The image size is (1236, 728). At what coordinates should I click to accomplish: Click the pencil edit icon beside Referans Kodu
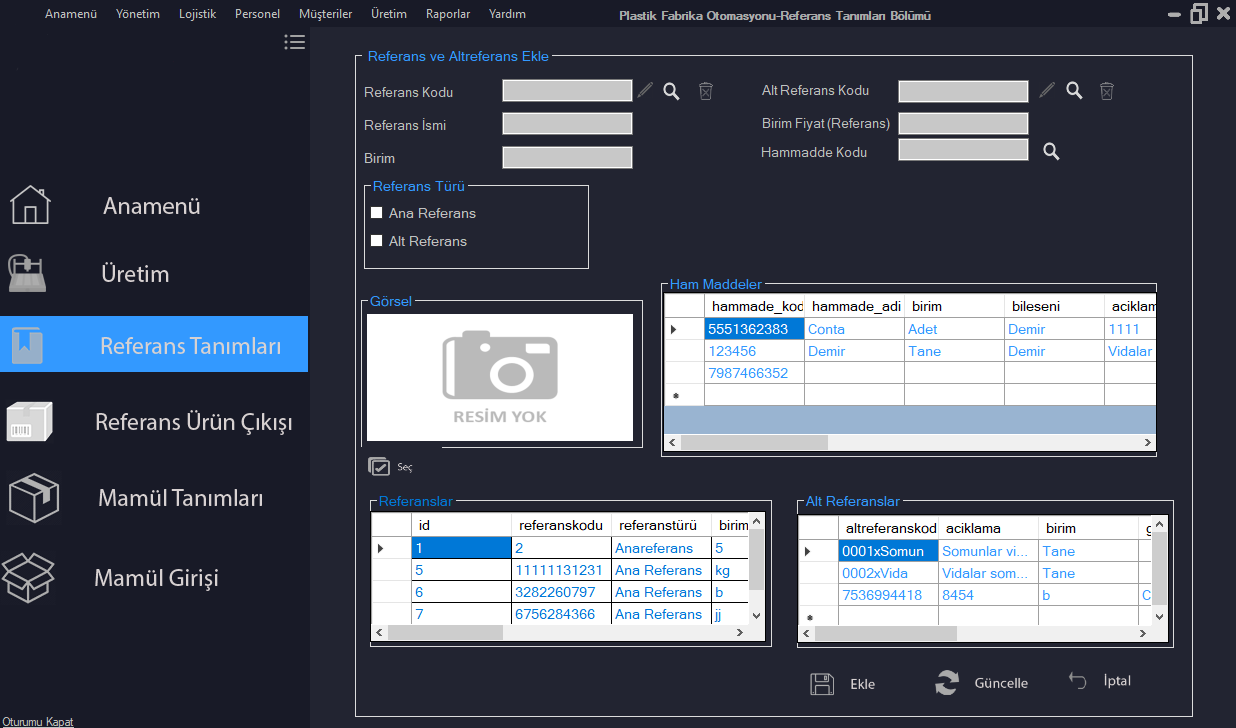tap(645, 91)
